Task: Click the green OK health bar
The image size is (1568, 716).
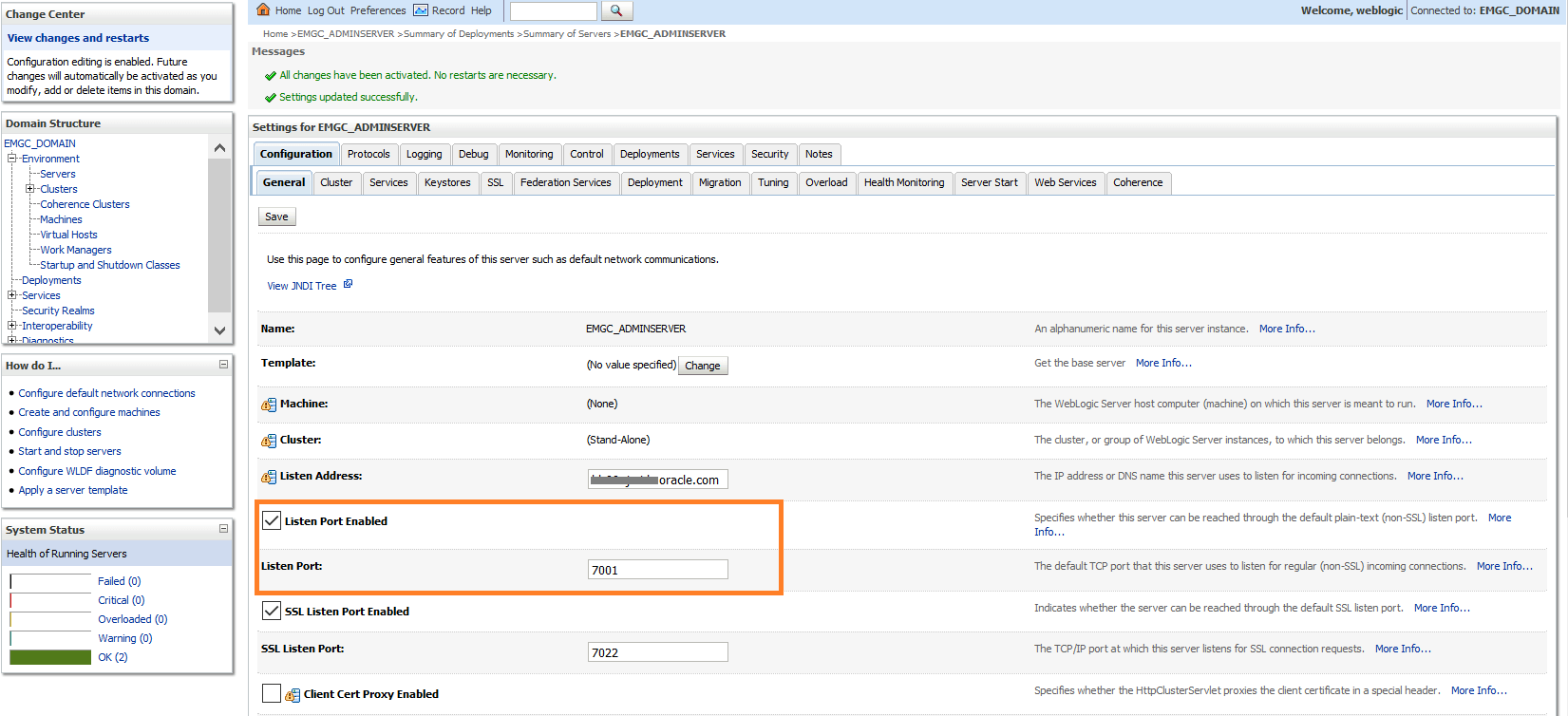Action: [50, 657]
